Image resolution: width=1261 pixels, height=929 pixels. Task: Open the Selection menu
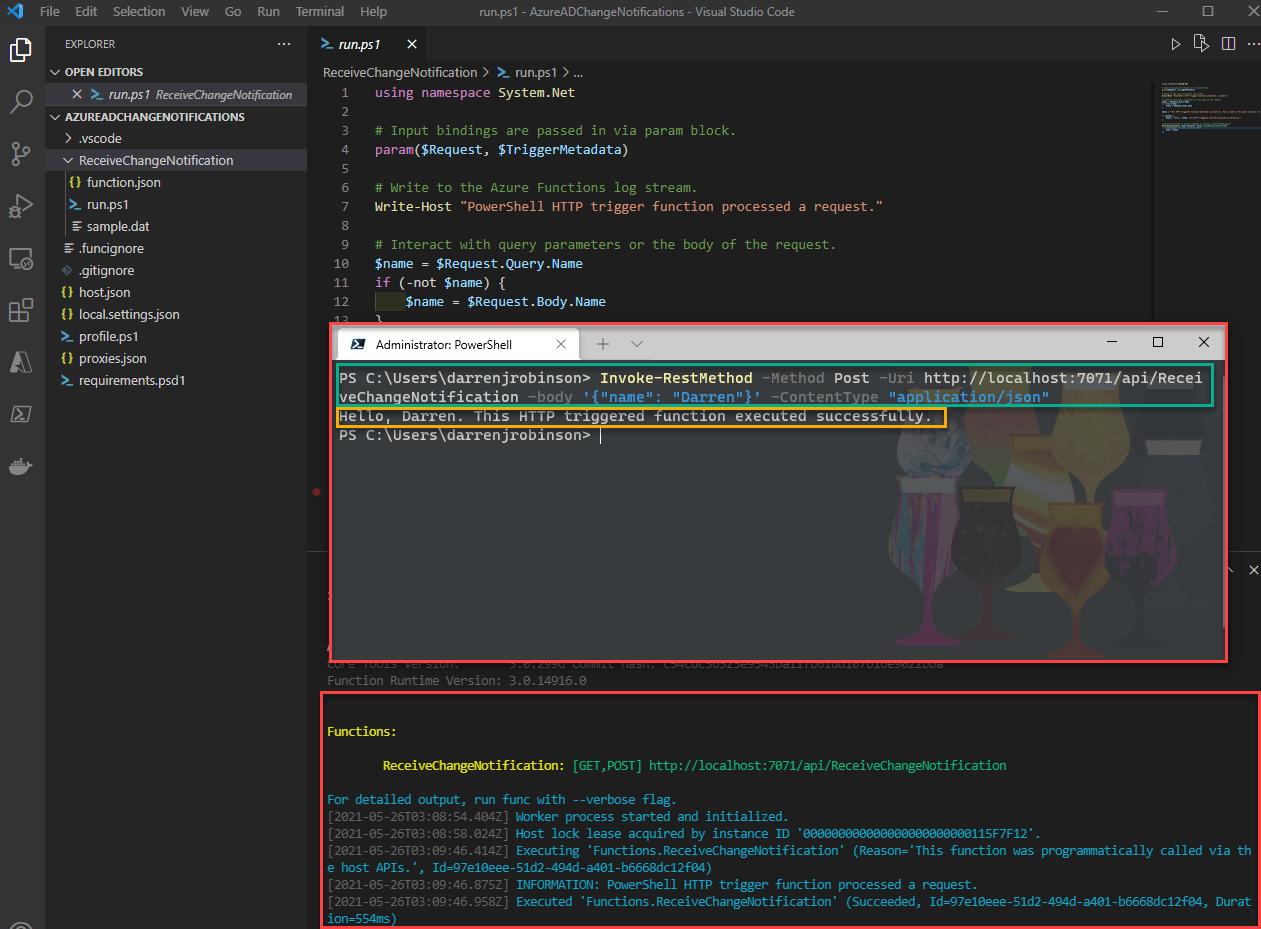tap(139, 11)
